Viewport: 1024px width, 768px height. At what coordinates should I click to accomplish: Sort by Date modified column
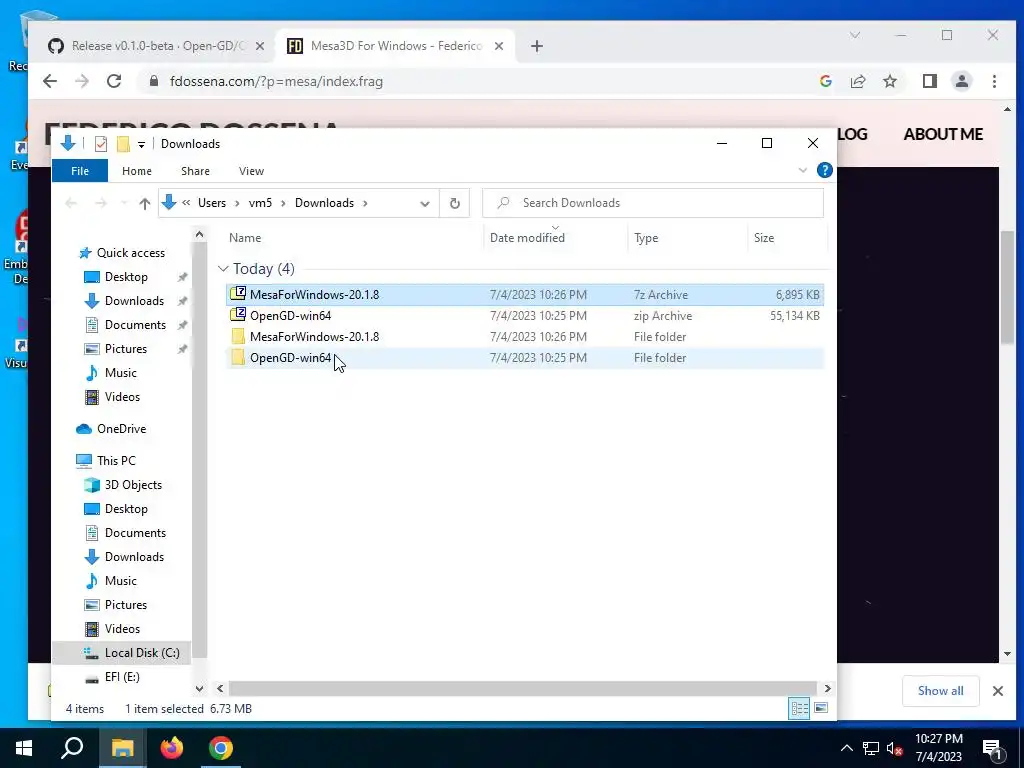click(x=527, y=238)
